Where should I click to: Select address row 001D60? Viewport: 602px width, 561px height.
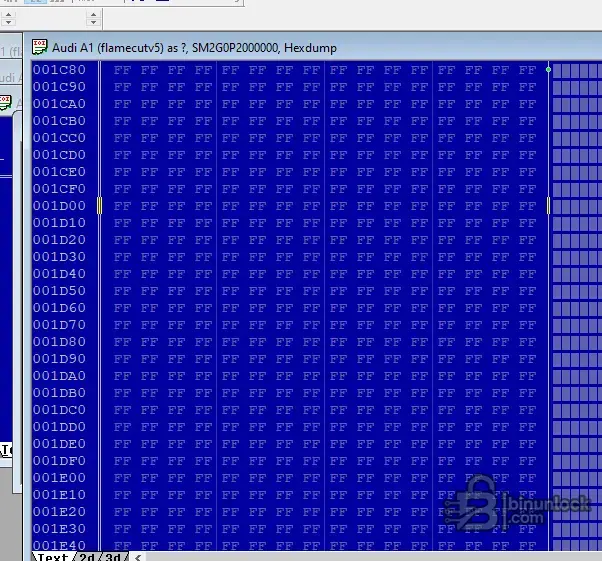59,308
